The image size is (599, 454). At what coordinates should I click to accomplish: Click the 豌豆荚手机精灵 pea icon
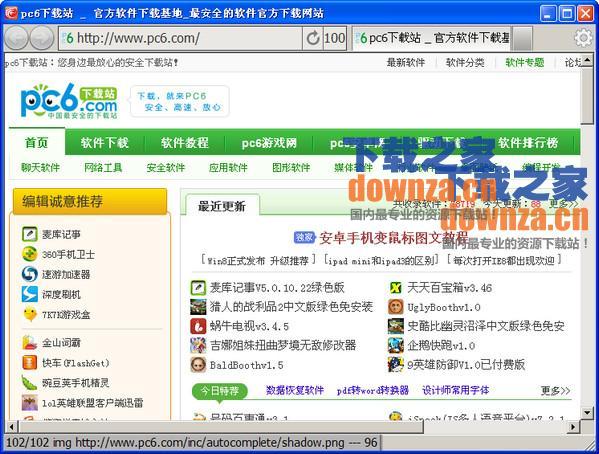pyautogui.click(x=29, y=383)
